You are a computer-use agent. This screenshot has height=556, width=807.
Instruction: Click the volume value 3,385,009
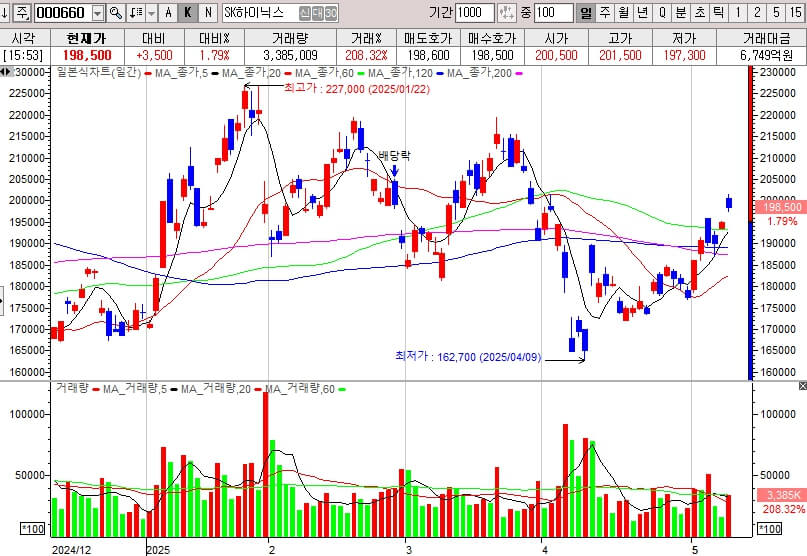[x=290, y=56]
